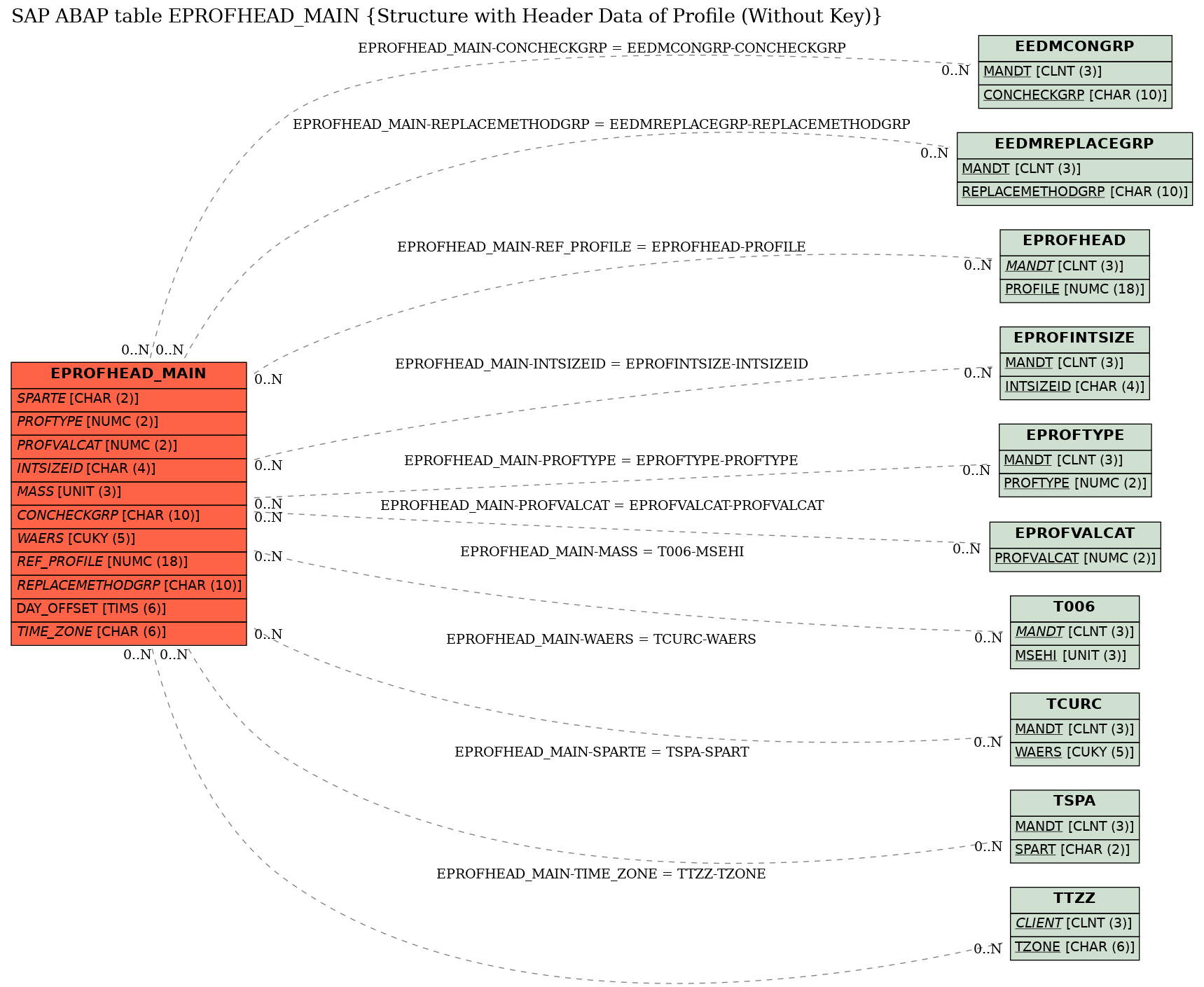Click the REF_PROFILE = EPROFHEAD-PROFILE relation label
The image size is (1204, 987).
point(602,247)
